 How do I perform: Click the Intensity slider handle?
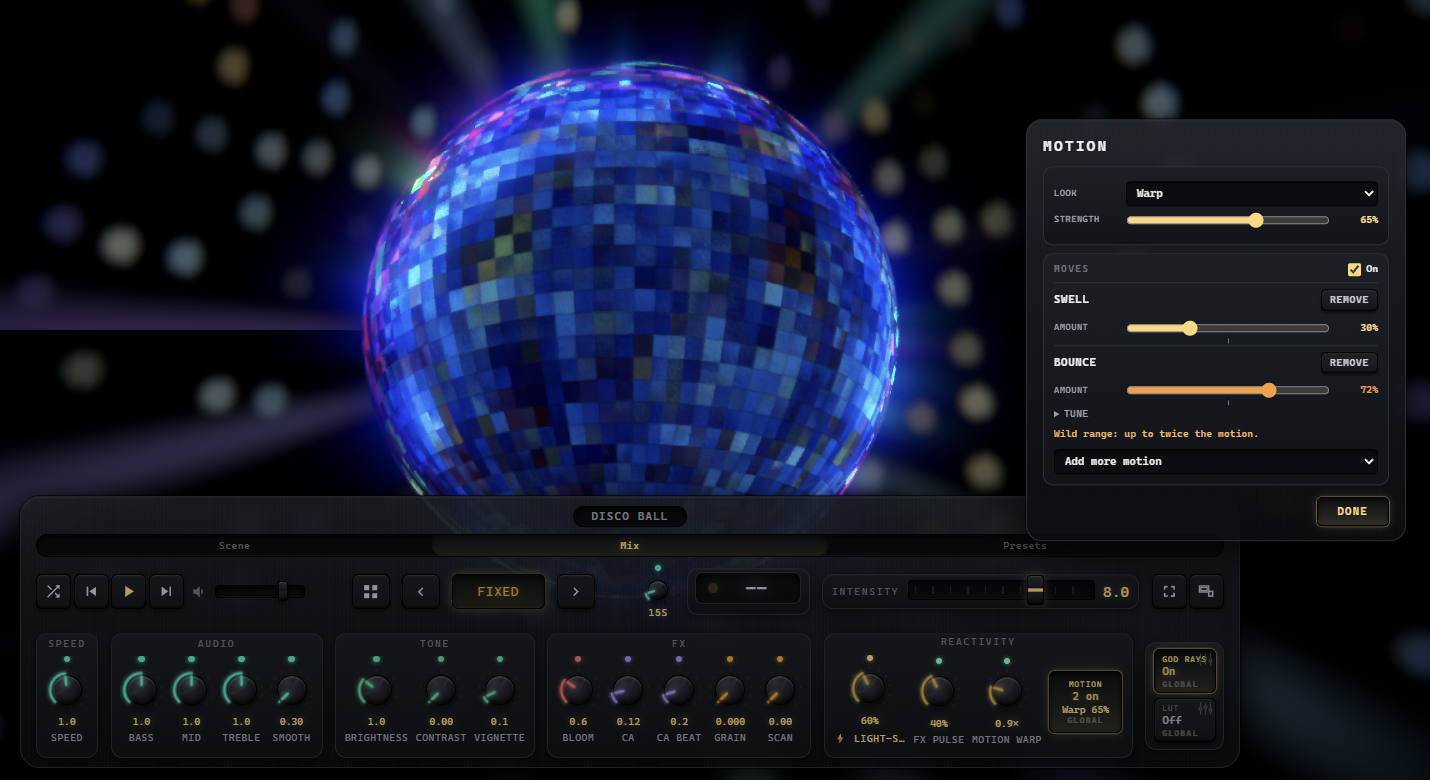point(1035,590)
